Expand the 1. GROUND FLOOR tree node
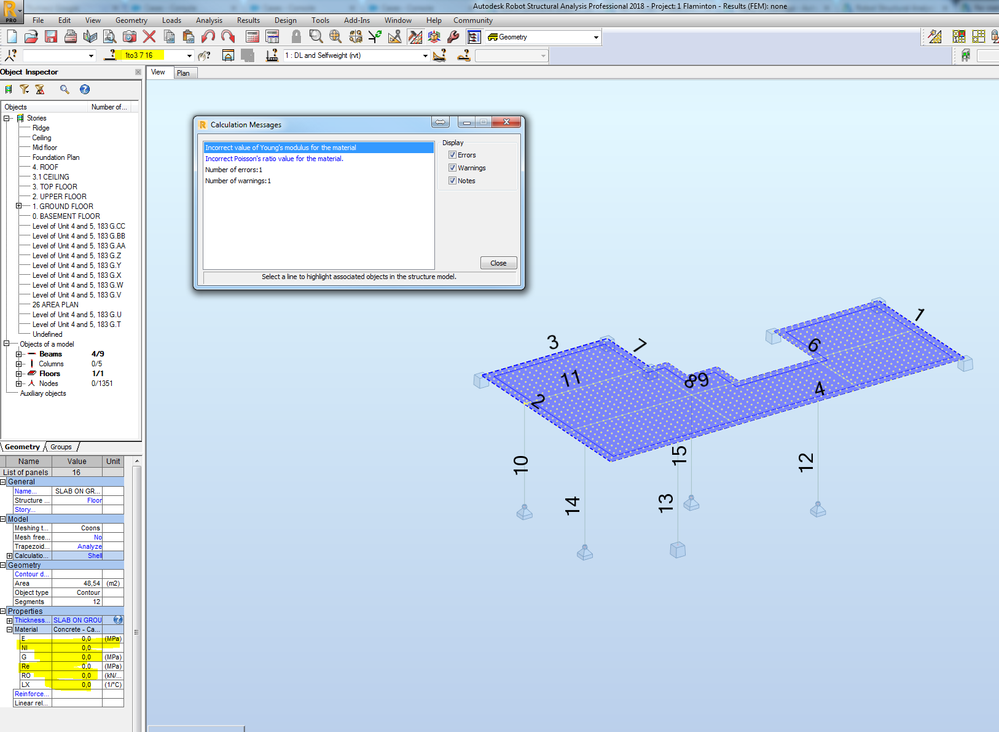This screenshot has width=999, height=732. click(19, 206)
